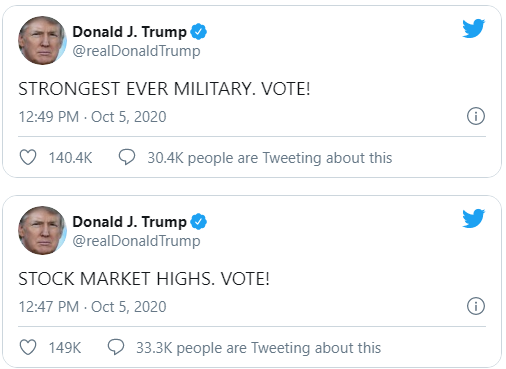Image resolution: width=506 pixels, height=369 pixels.
Task: Click reply bubble icon beside 33.3K
Action: tap(116, 347)
